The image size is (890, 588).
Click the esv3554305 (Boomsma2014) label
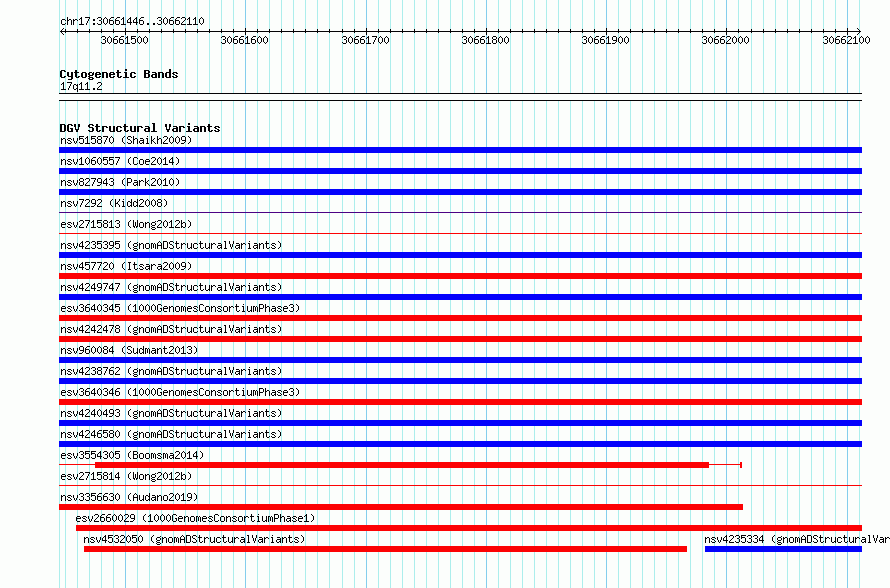132,455
